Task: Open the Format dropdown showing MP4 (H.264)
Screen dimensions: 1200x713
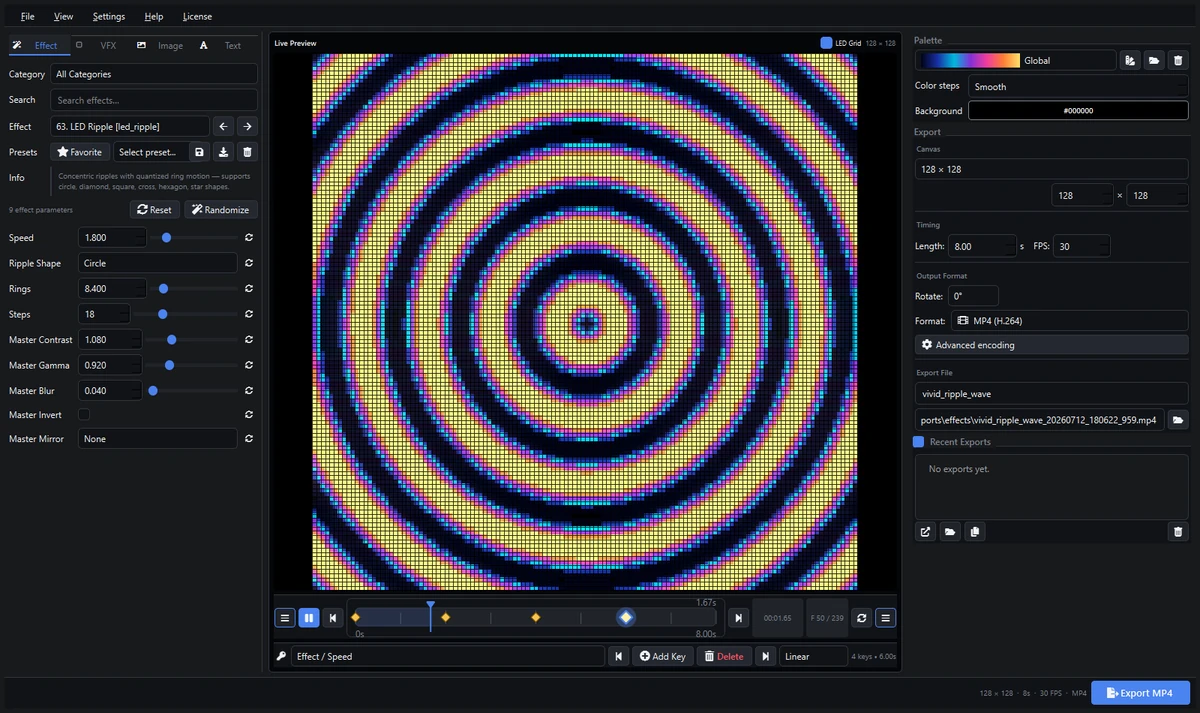Action: point(1070,321)
